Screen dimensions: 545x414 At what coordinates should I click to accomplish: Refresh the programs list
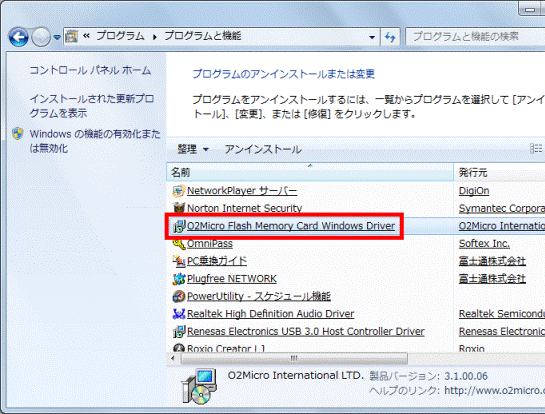390,36
